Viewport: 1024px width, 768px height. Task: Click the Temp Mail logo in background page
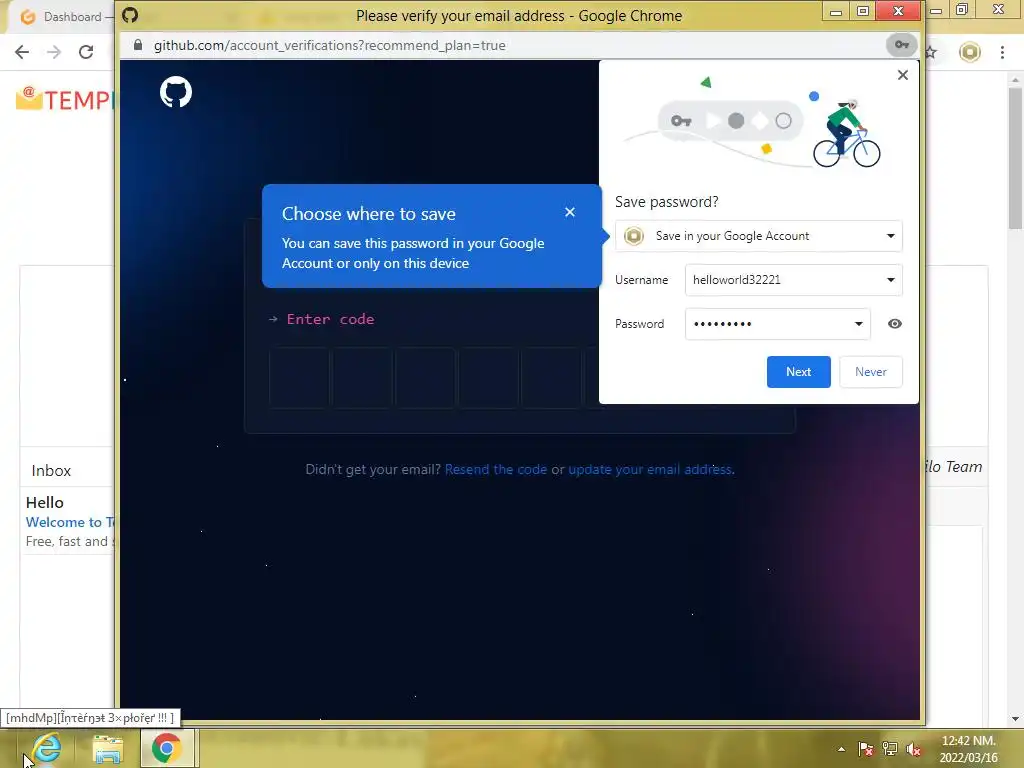point(64,99)
